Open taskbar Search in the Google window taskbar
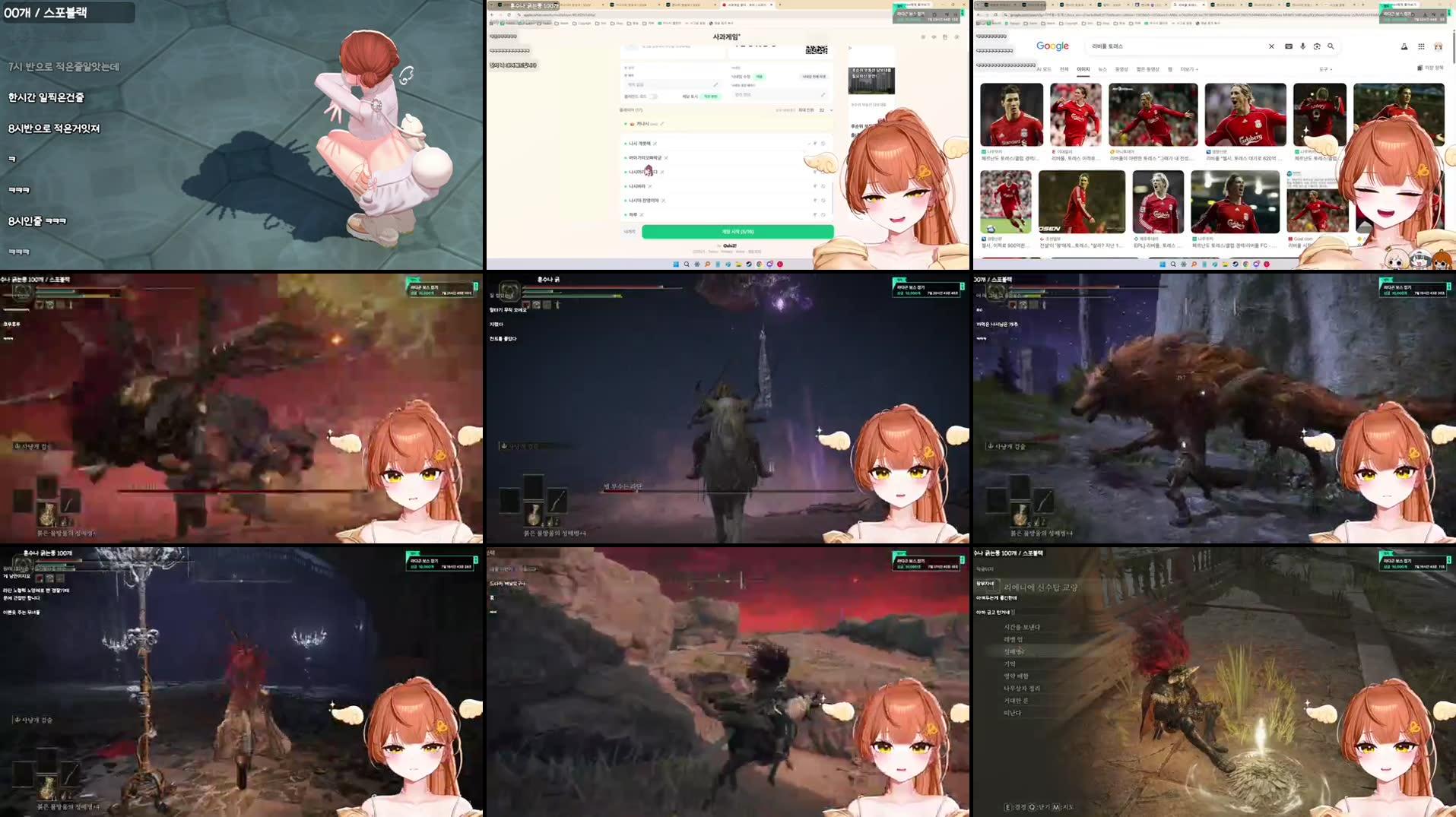 coord(1173,264)
